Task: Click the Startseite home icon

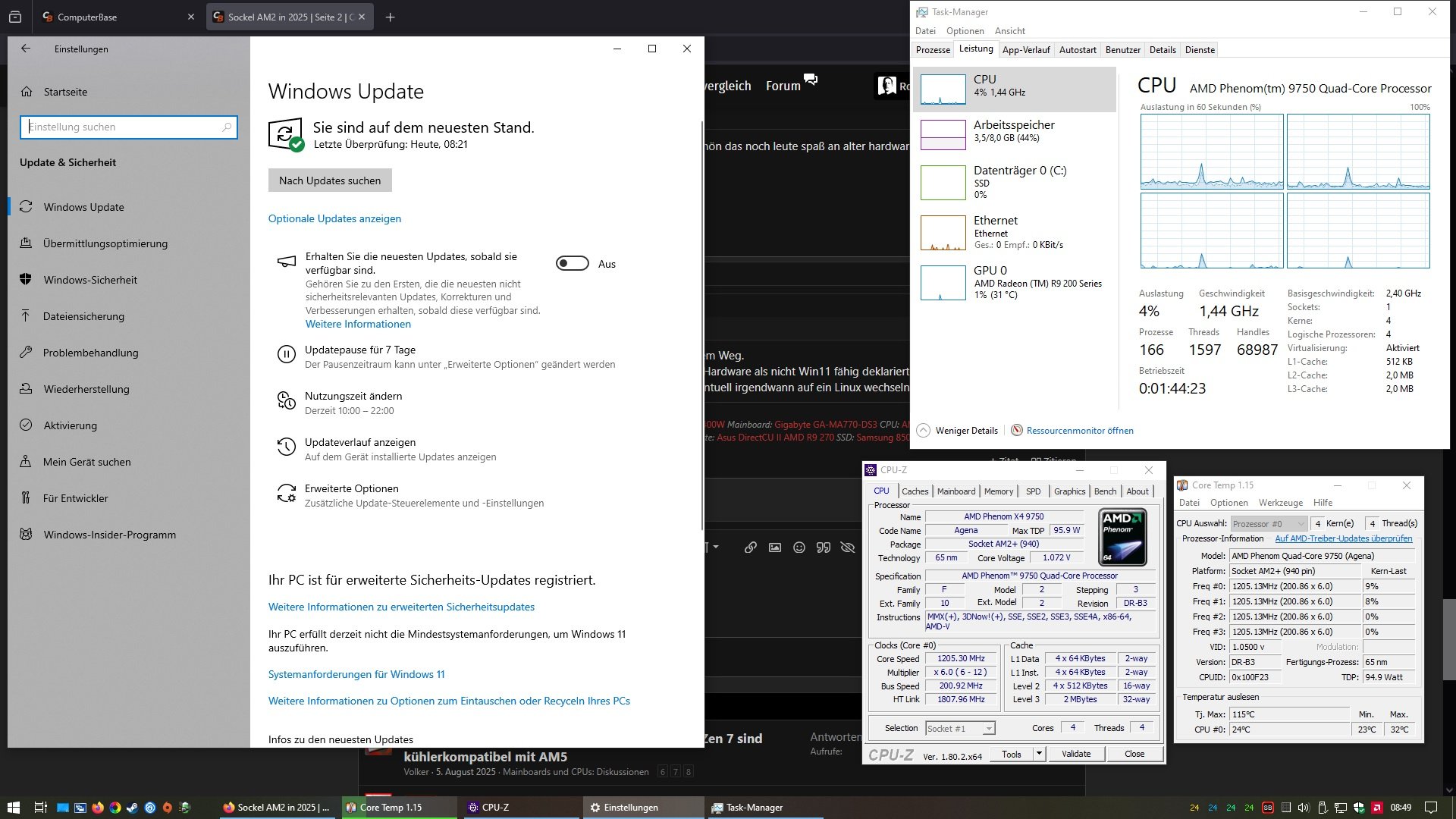Action: (x=27, y=92)
